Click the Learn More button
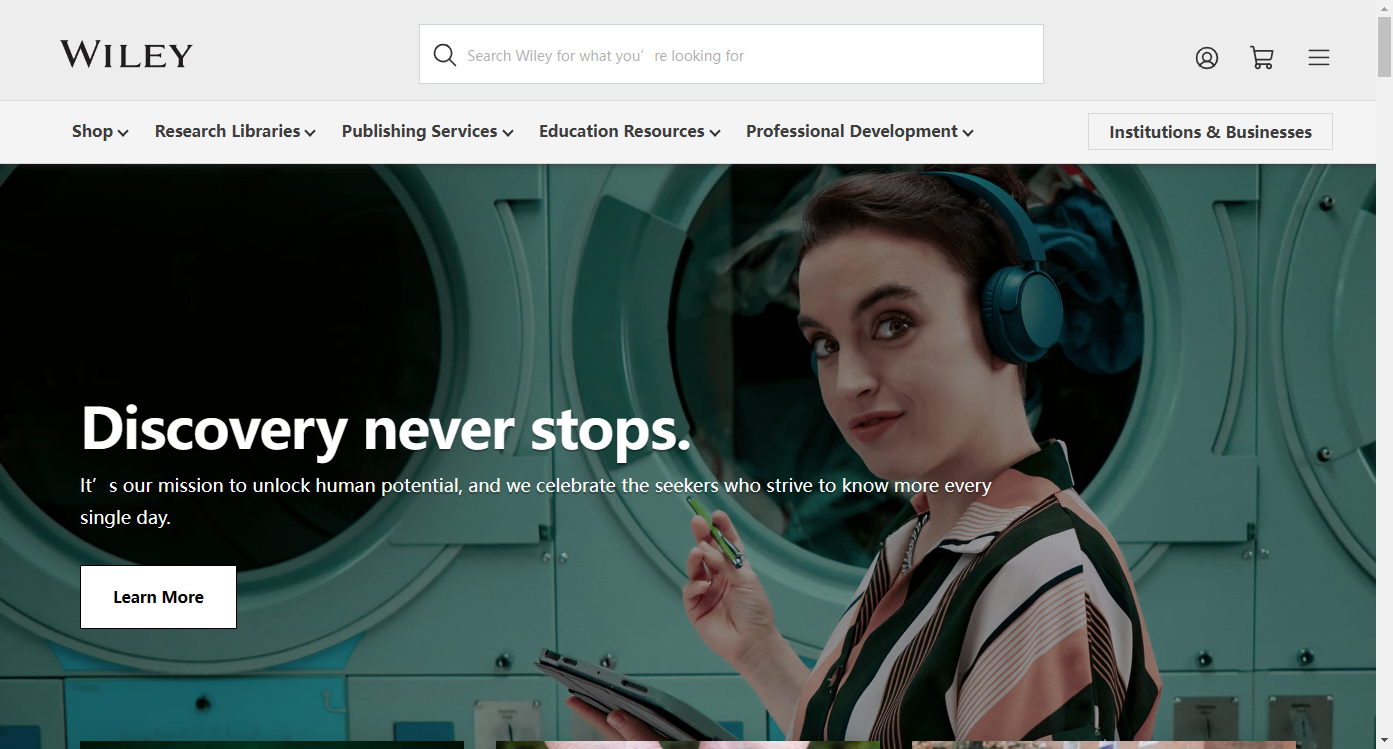This screenshot has height=749, width=1393. pos(158,597)
